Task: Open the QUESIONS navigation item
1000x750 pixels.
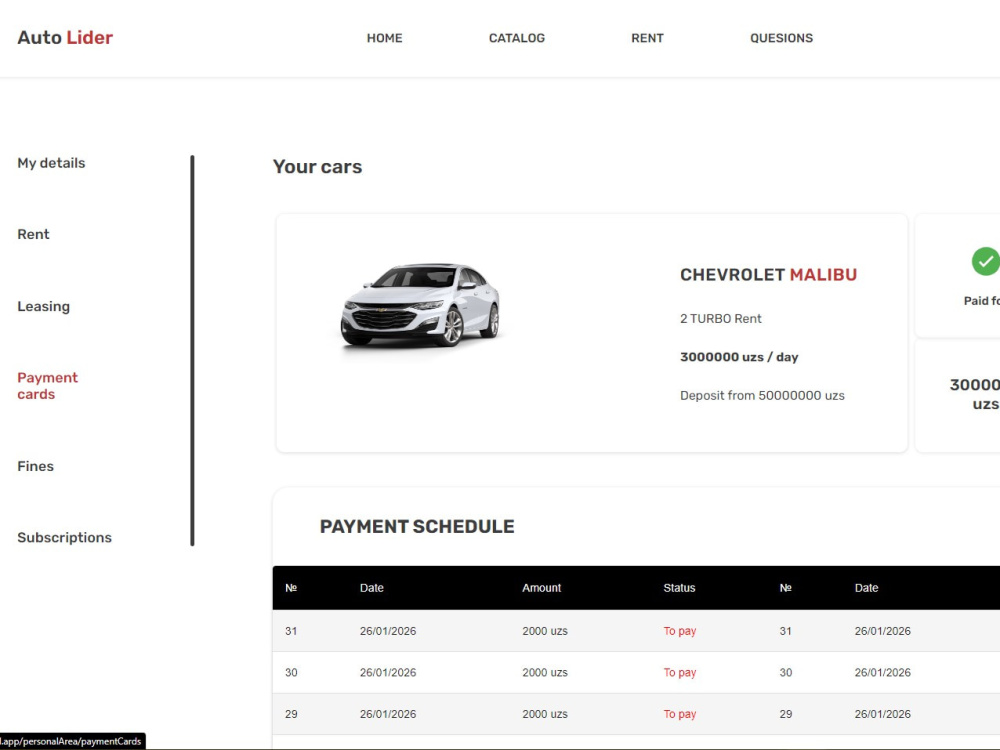Action: (x=781, y=38)
